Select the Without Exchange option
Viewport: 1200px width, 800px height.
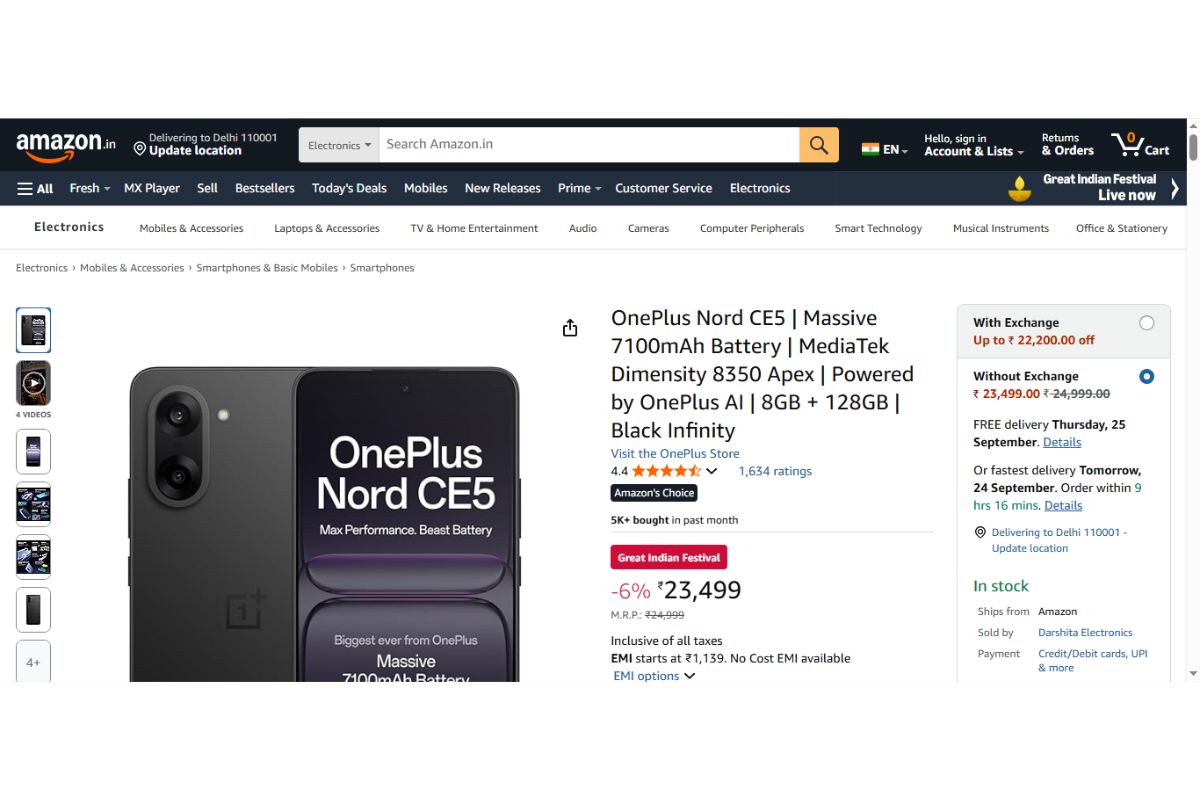1147,376
